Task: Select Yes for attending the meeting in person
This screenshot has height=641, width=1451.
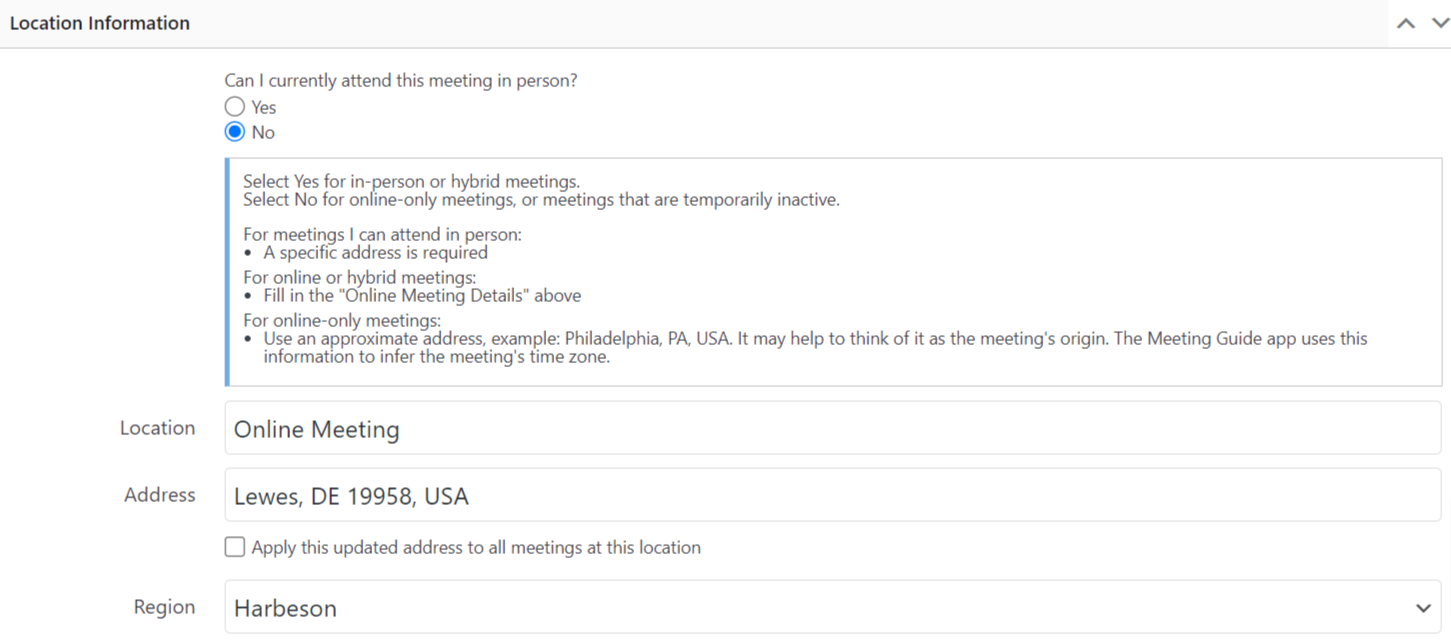Action: (234, 106)
